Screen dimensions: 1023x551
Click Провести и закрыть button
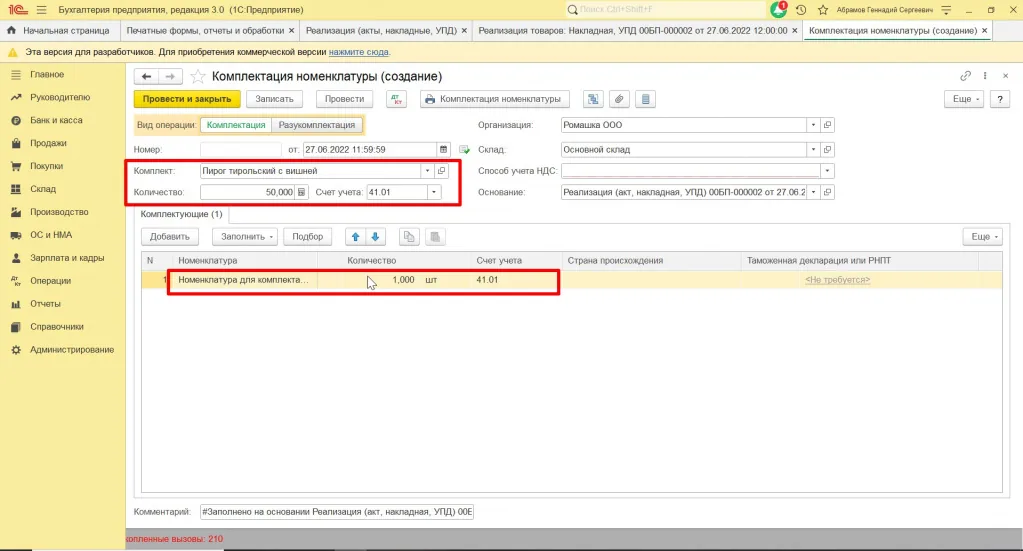click(187, 99)
